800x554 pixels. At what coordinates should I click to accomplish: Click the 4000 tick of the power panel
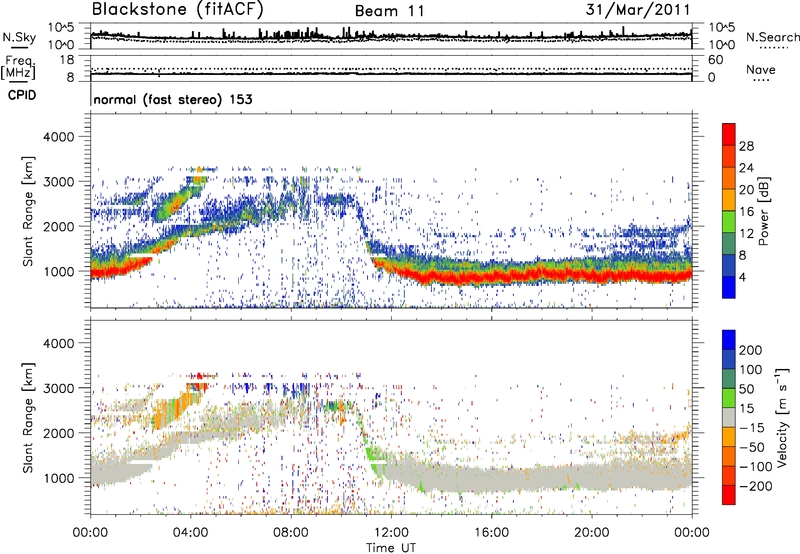coord(58,137)
